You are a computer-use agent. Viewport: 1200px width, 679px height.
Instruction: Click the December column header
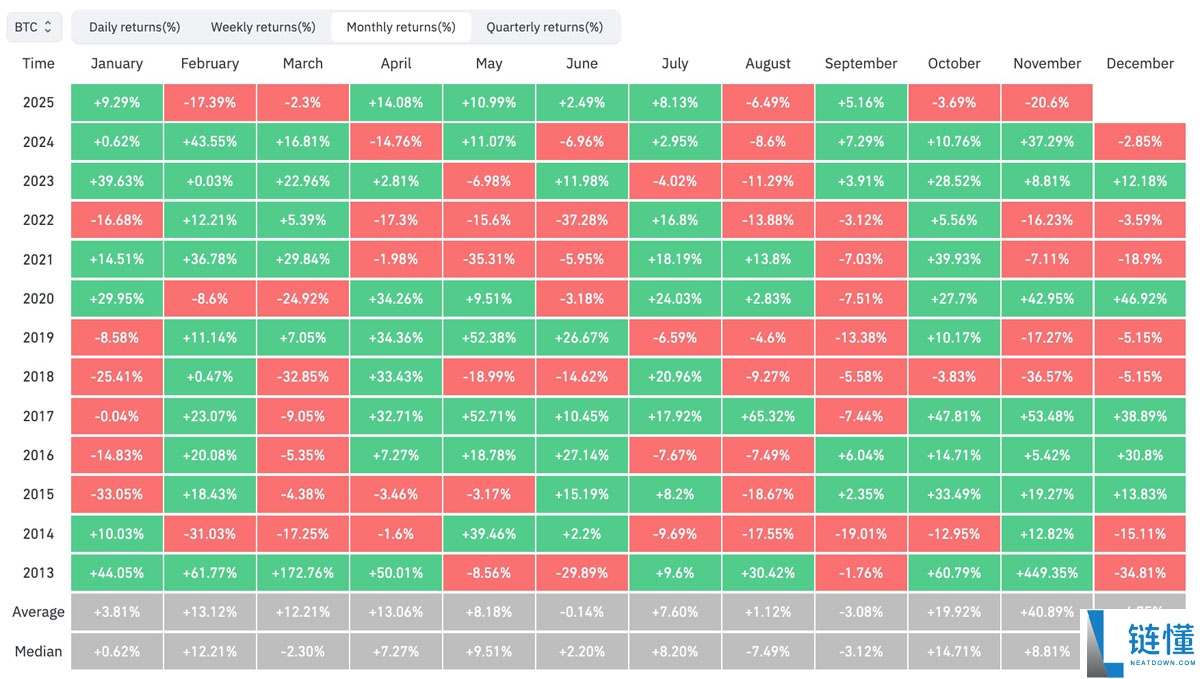click(1140, 63)
